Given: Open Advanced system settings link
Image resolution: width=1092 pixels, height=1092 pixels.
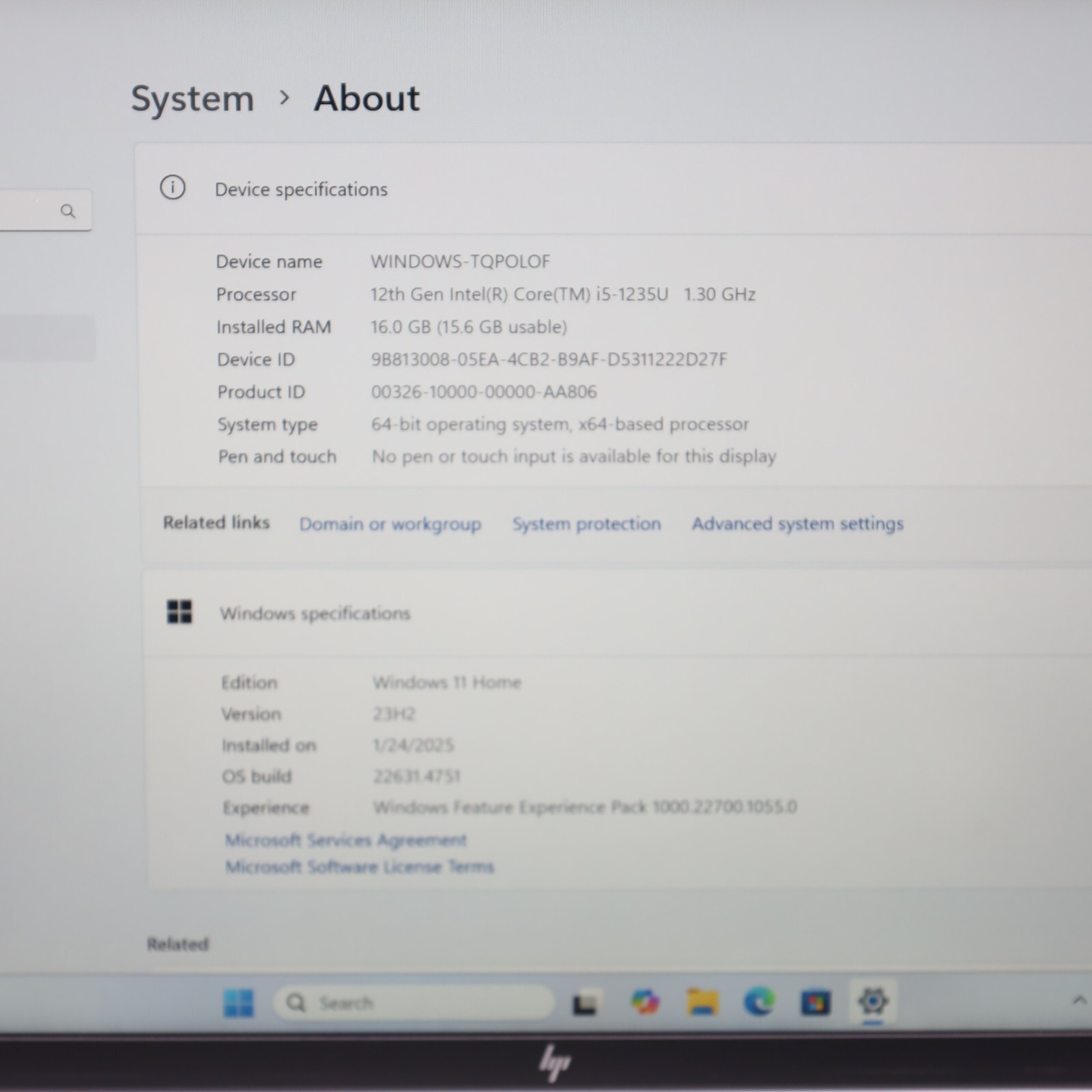Looking at the screenshot, I should 798,523.
